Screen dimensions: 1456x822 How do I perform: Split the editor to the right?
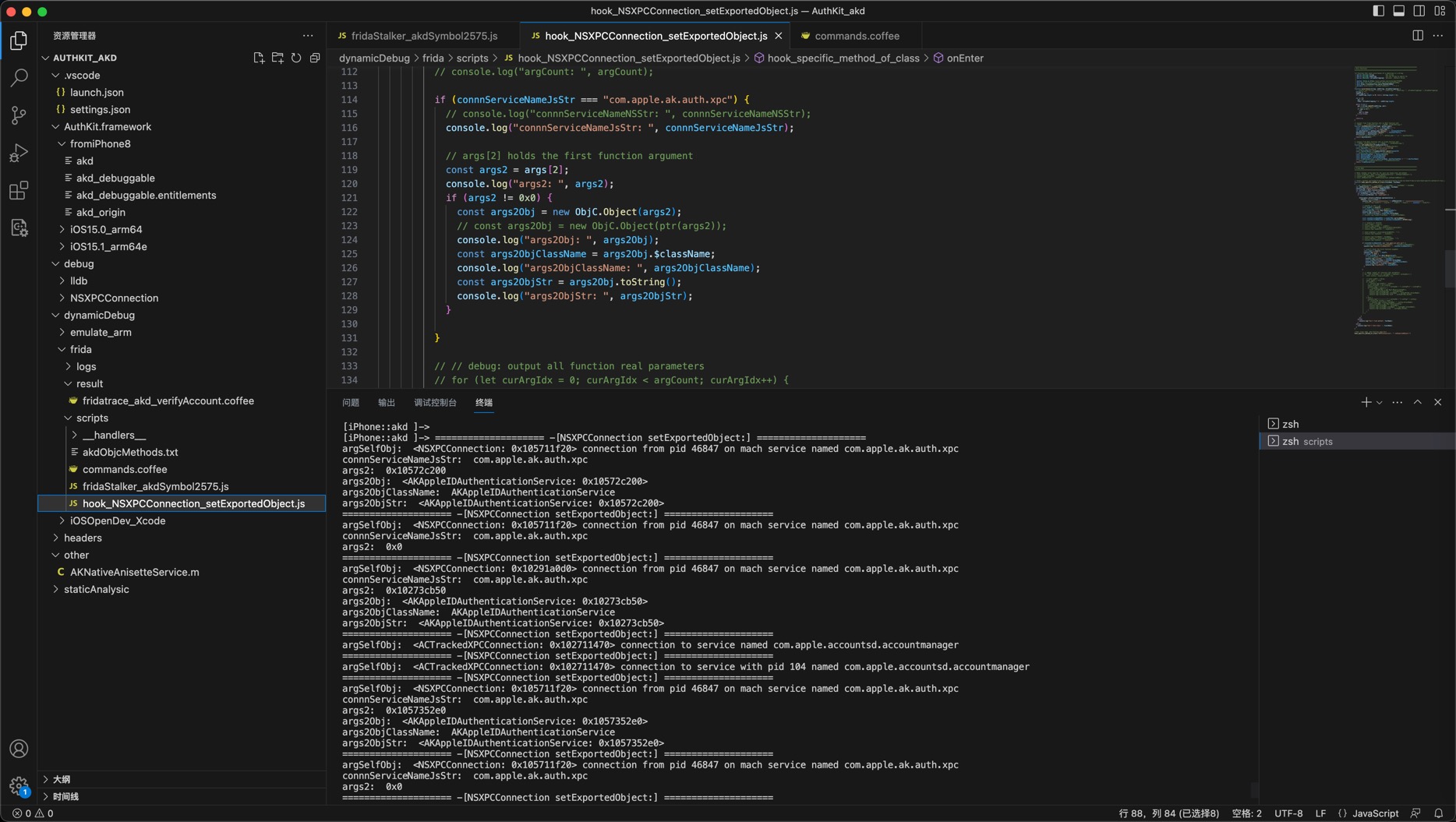pos(1418,36)
